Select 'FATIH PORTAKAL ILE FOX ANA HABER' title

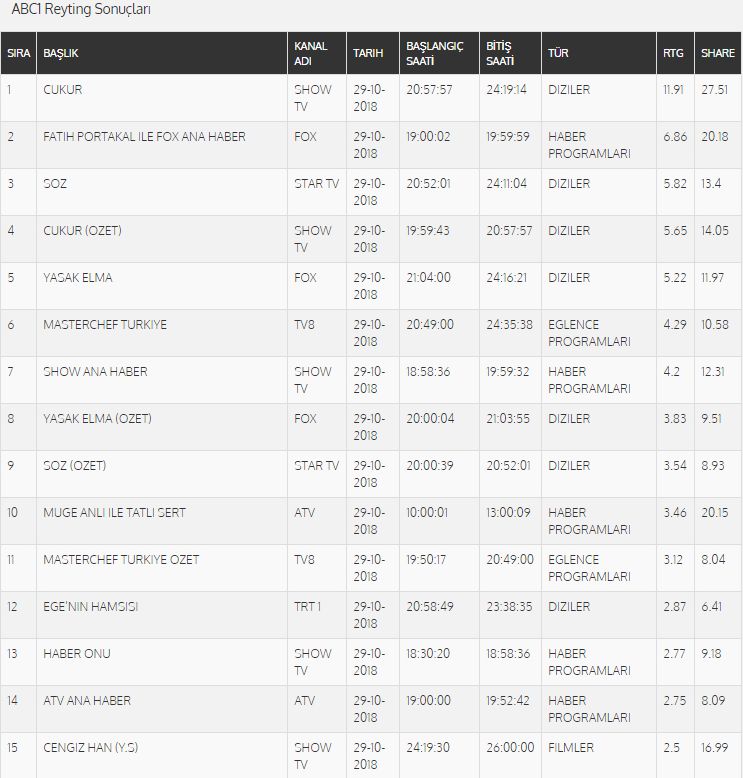(x=144, y=137)
